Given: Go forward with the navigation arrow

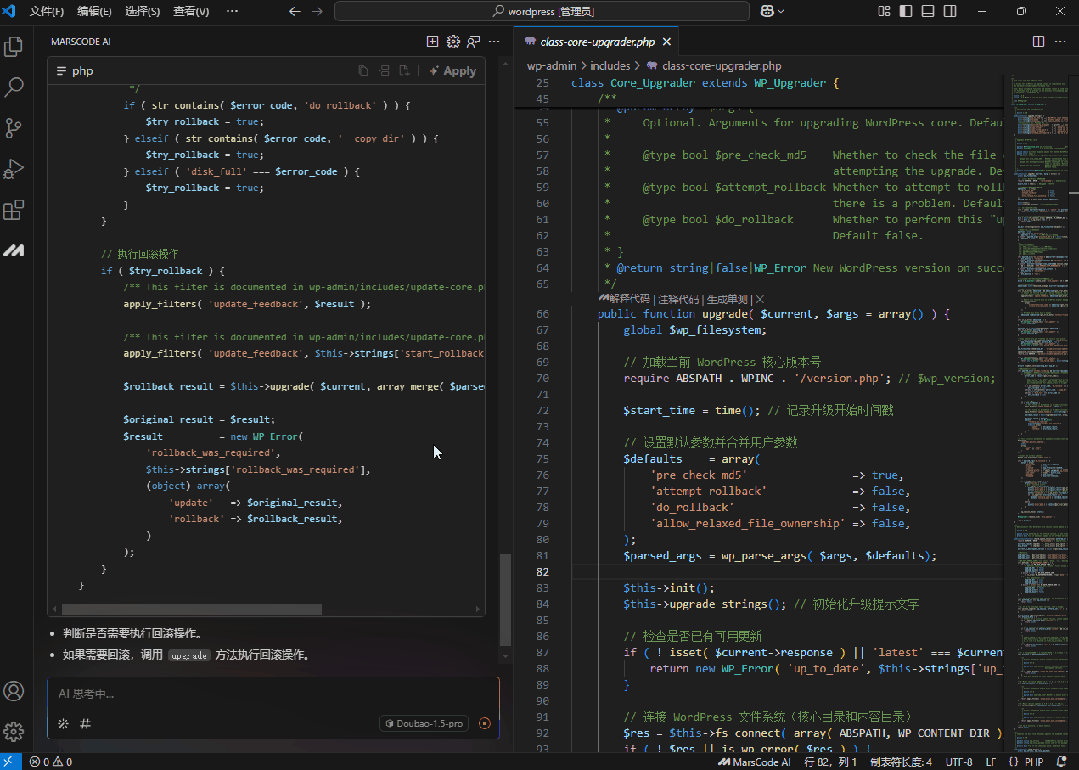Looking at the screenshot, I should coord(317,12).
